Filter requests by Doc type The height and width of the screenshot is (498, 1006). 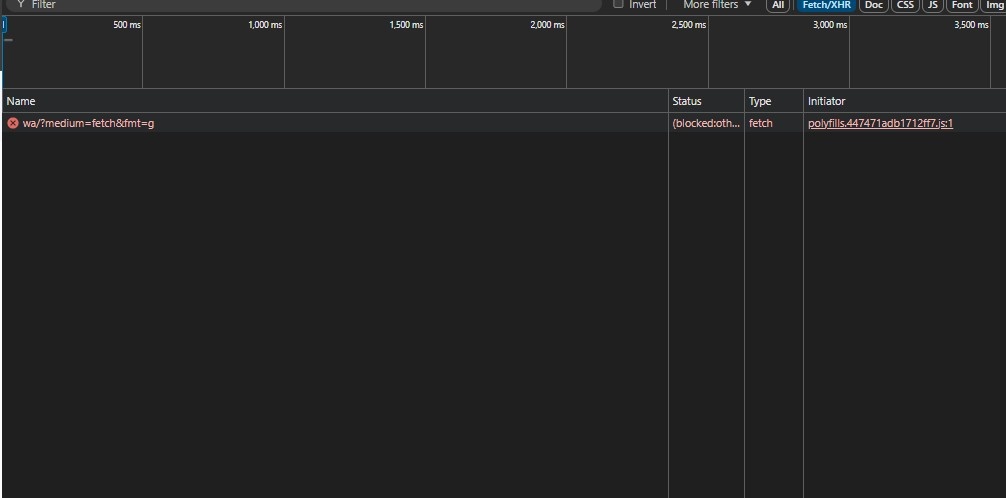[x=874, y=5]
